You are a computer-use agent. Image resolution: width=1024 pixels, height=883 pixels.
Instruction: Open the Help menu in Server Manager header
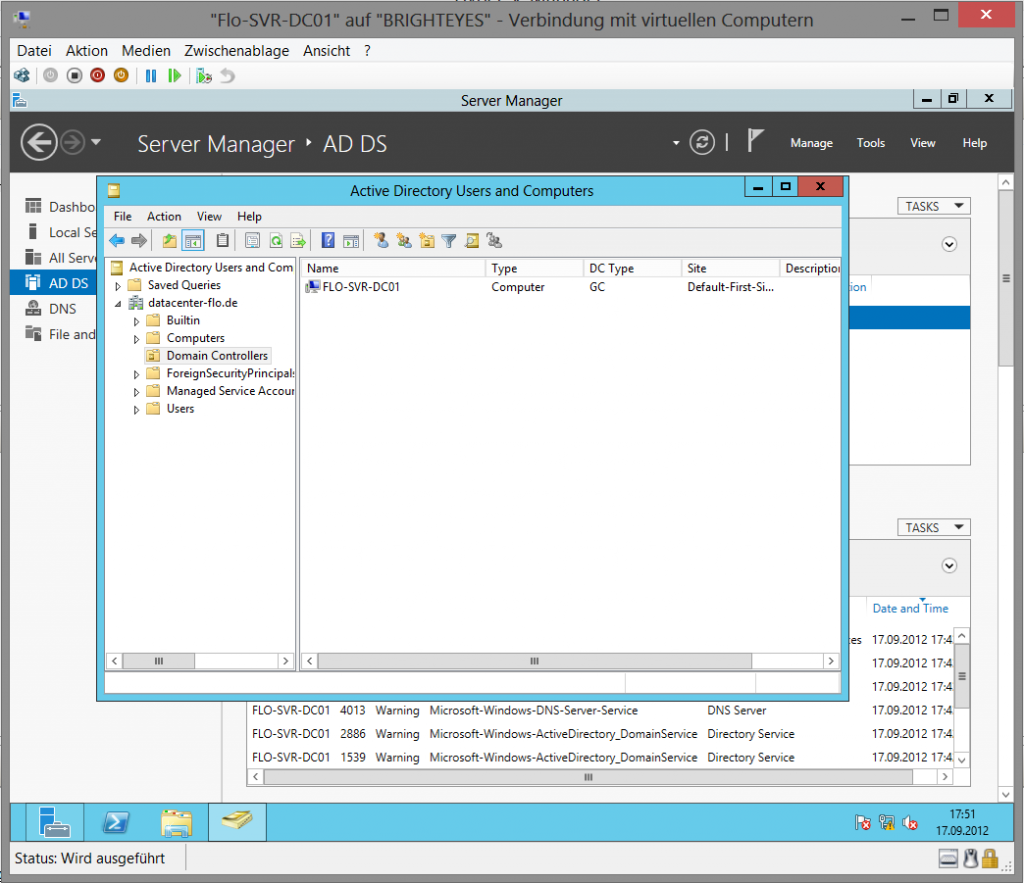[x=974, y=143]
